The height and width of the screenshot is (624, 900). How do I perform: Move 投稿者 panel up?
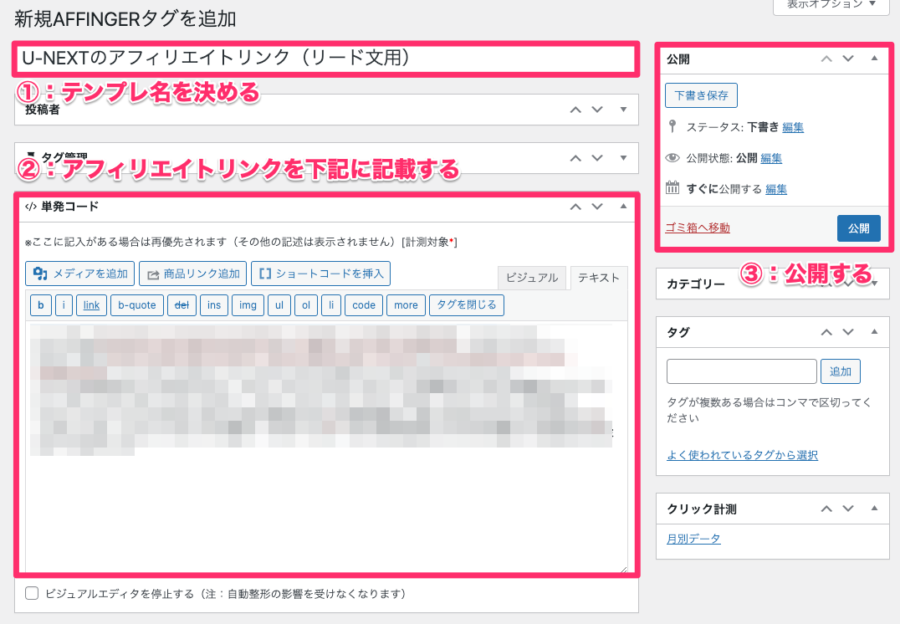tap(575, 110)
